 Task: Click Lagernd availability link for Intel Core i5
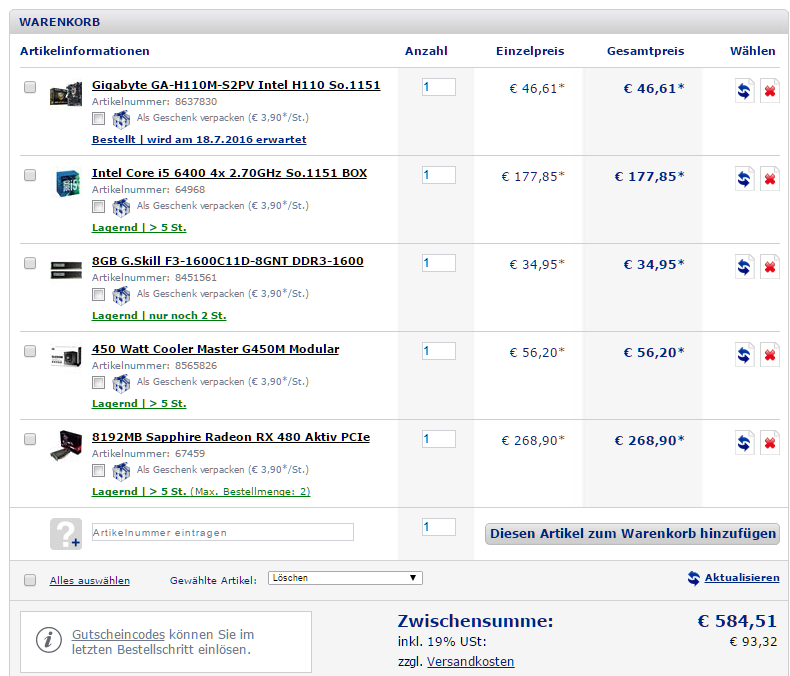click(139, 228)
